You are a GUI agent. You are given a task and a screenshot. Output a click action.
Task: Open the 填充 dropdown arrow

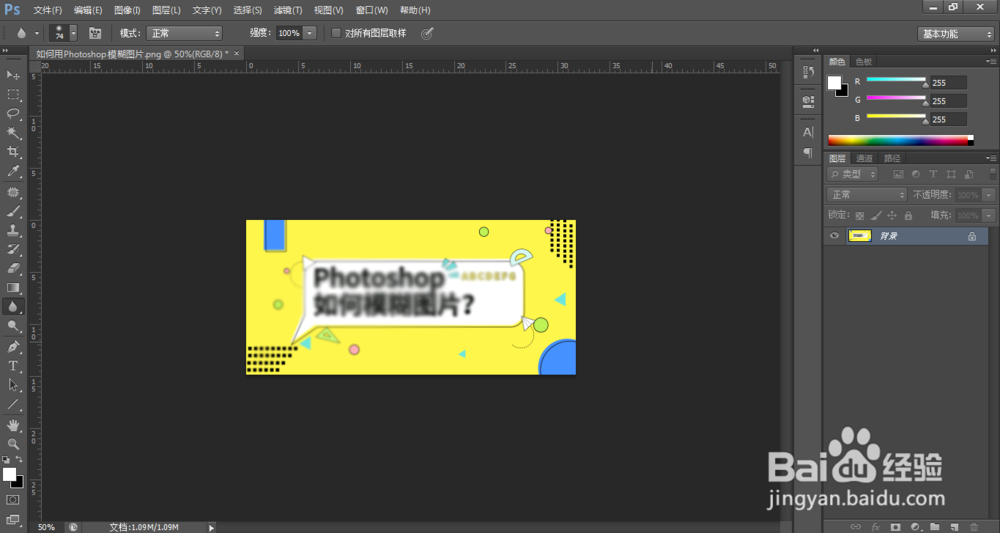tap(989, 215)
